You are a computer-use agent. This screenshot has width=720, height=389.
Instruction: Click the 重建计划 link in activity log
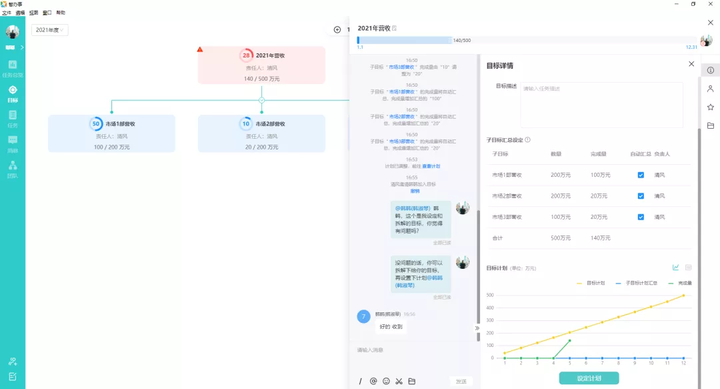click(x=431, y=166)
